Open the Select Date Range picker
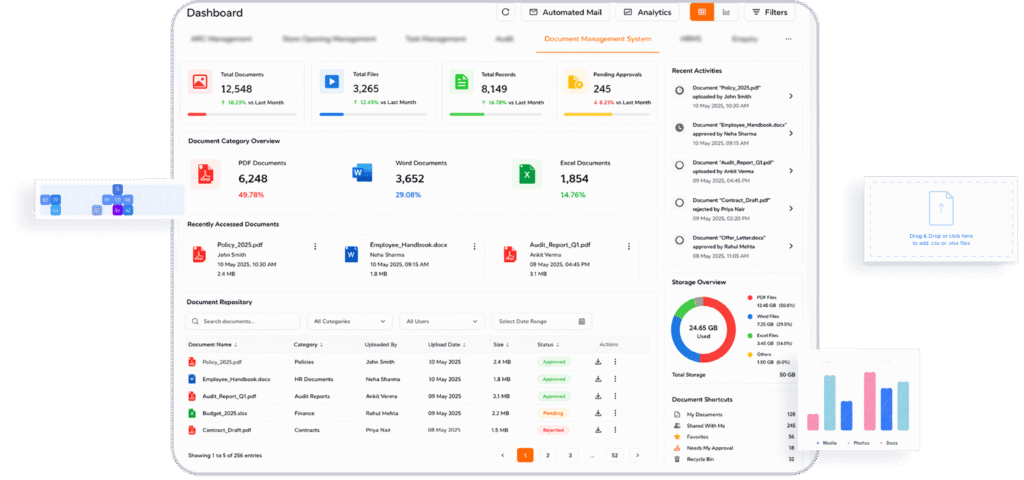The height and width of the screenshot is (480, 1024). (x=542, y=321)
